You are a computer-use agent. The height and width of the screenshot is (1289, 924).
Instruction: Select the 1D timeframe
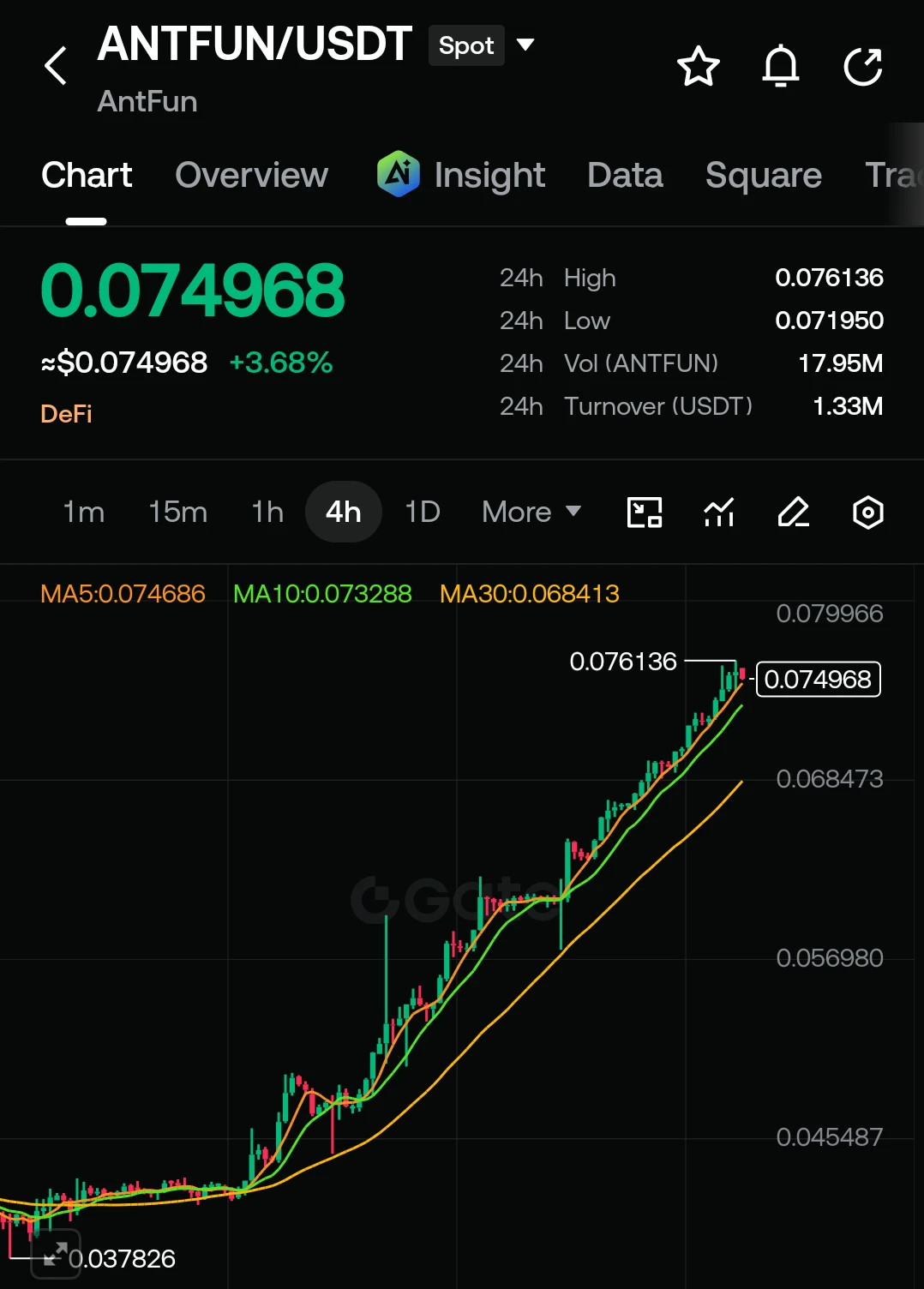[x=422, y=512]
